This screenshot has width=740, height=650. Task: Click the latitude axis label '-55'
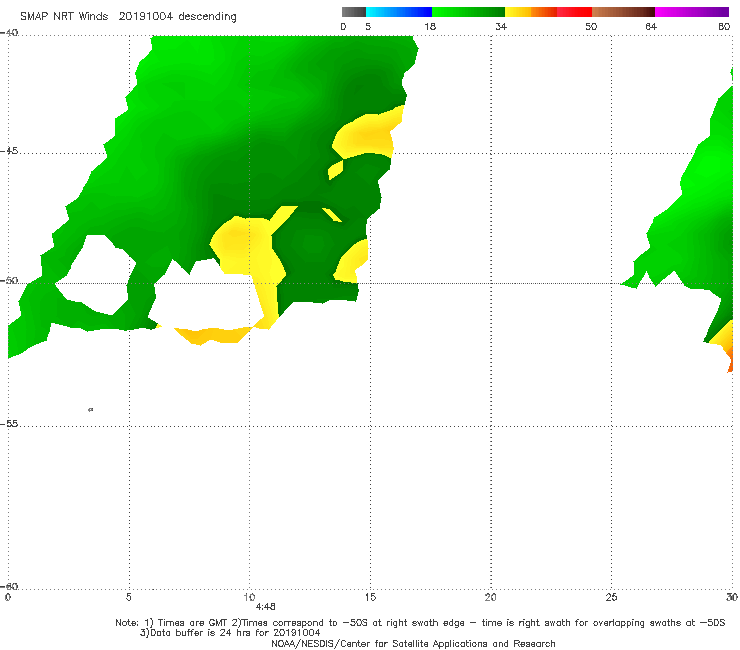[9, 424]
